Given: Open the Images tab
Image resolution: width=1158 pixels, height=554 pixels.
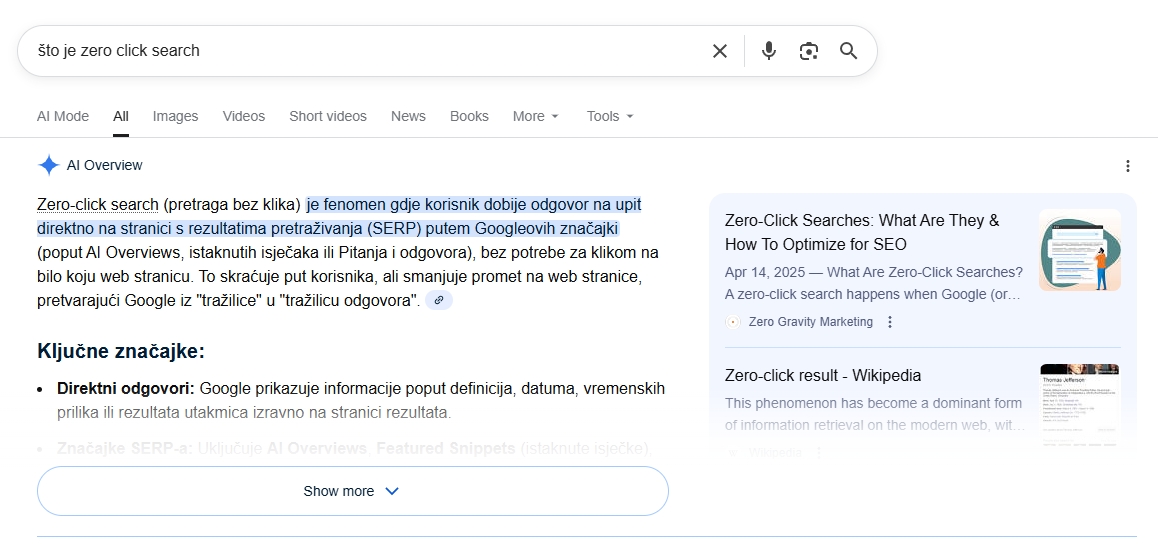Looking at the screenshot, I should coord(176,116).
